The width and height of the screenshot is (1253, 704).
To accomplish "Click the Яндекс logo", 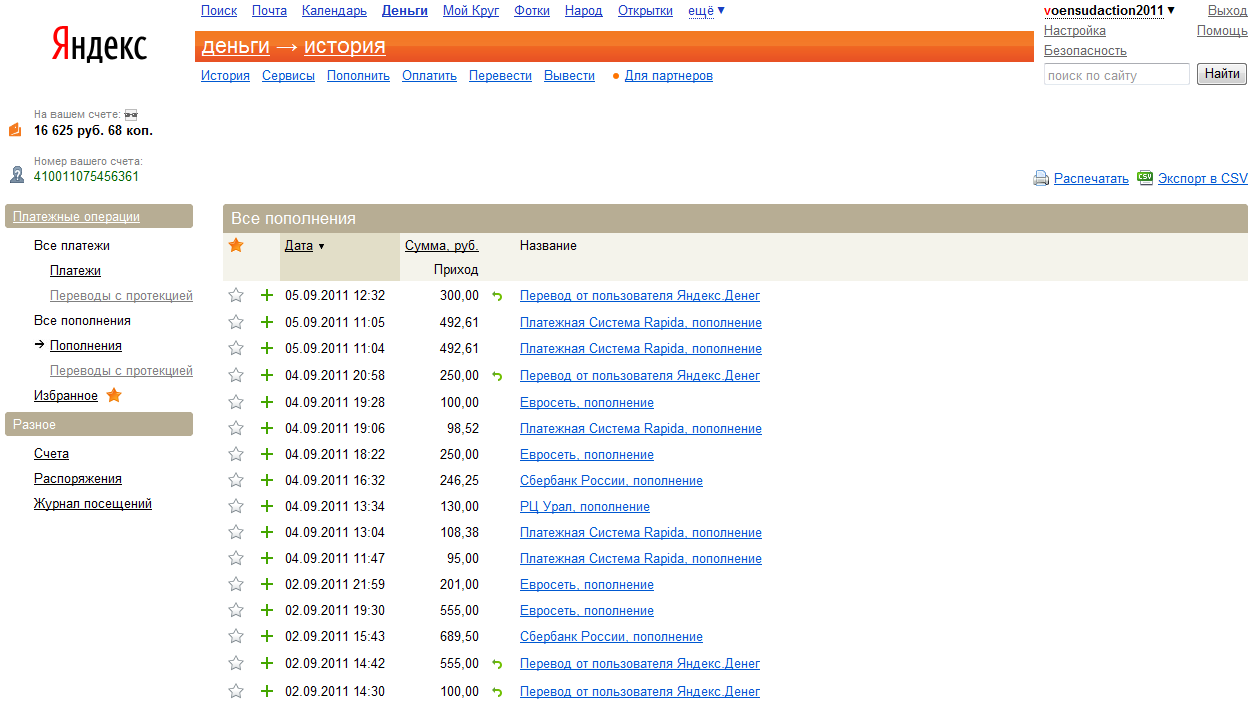I will tap(99, 45).
